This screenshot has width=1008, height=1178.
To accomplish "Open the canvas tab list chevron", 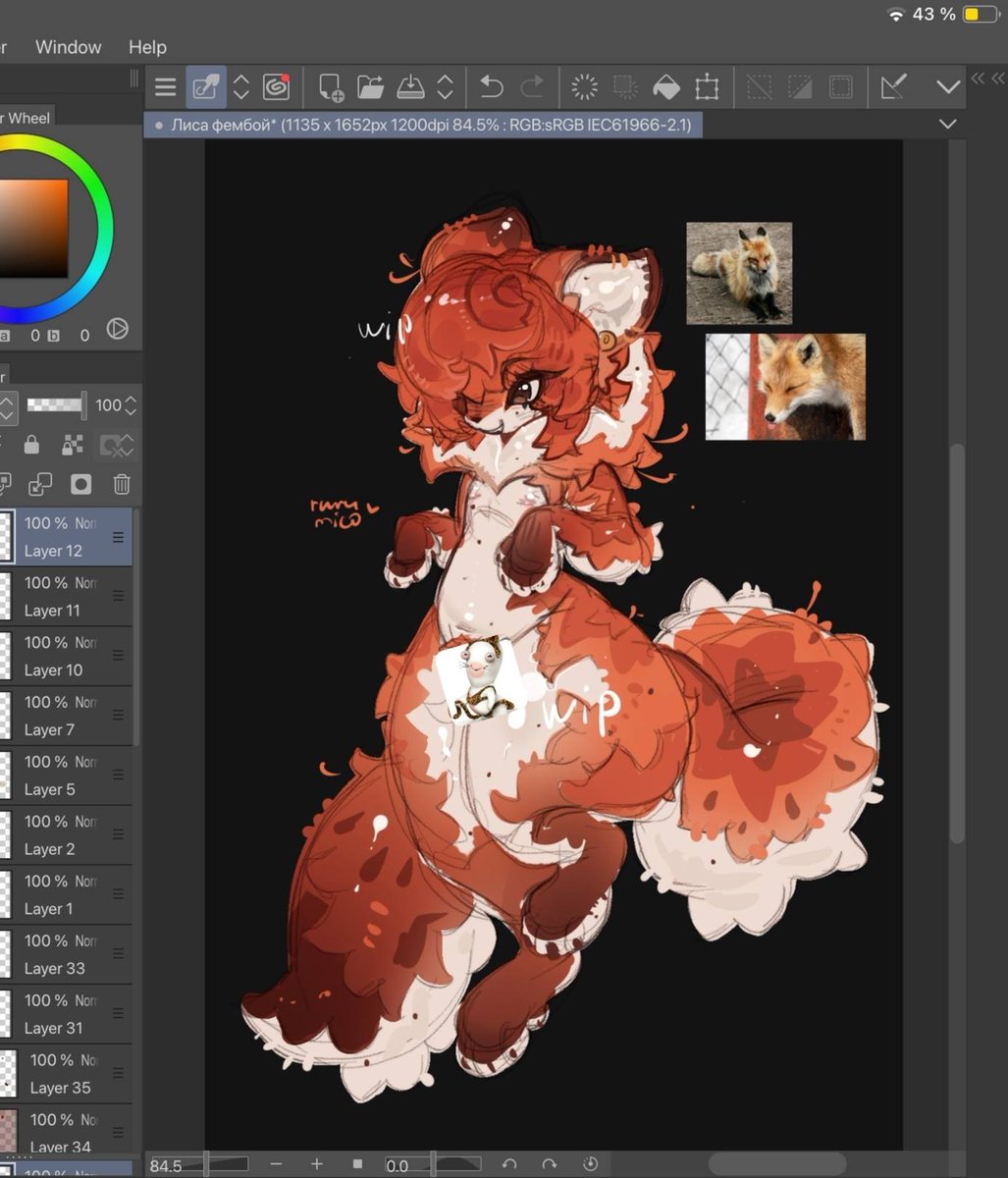I will (947, 124).
